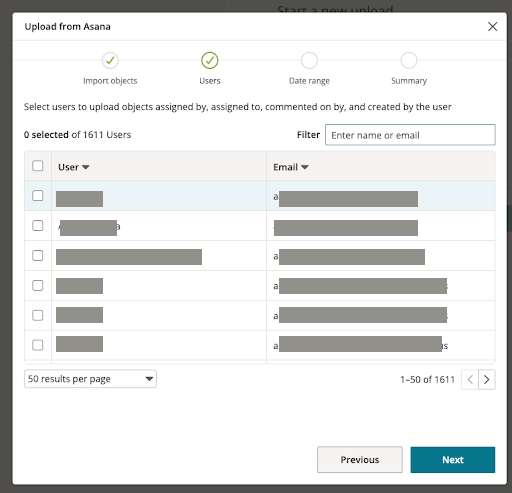Click the Users step checkmark circle
This screenshot has width=512, height=493.
pyautogui.click(x=210, y=60)
